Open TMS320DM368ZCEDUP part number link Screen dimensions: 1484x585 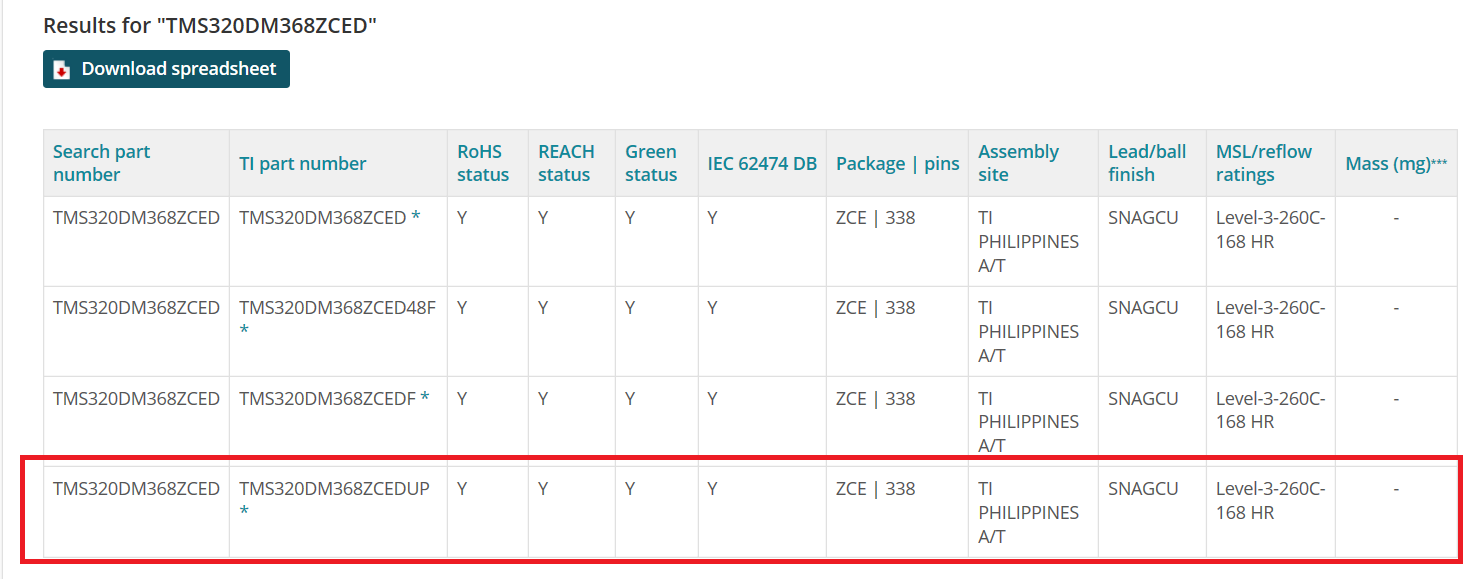[x=334, y=489]
